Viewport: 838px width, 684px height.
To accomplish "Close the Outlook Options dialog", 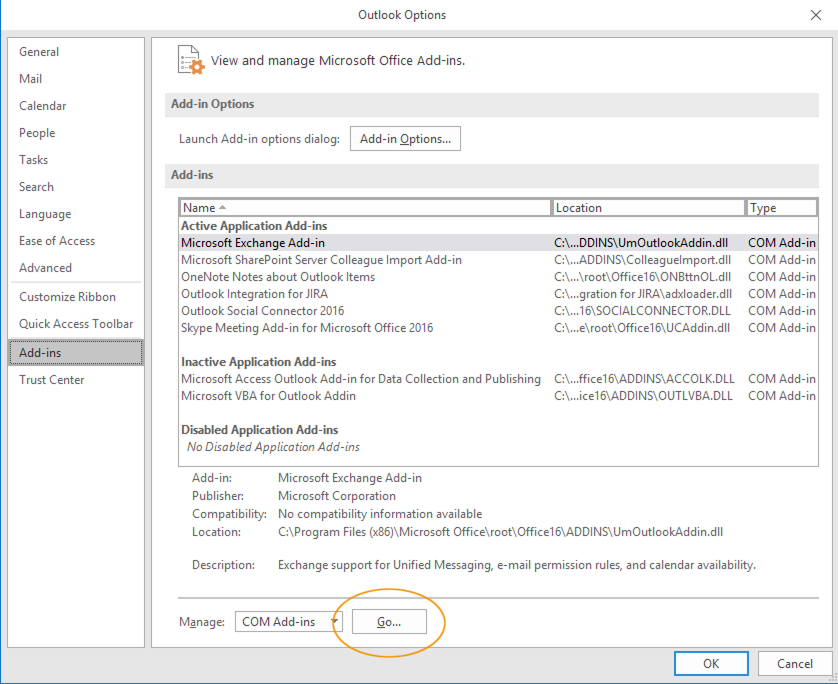I will [815, 15].
